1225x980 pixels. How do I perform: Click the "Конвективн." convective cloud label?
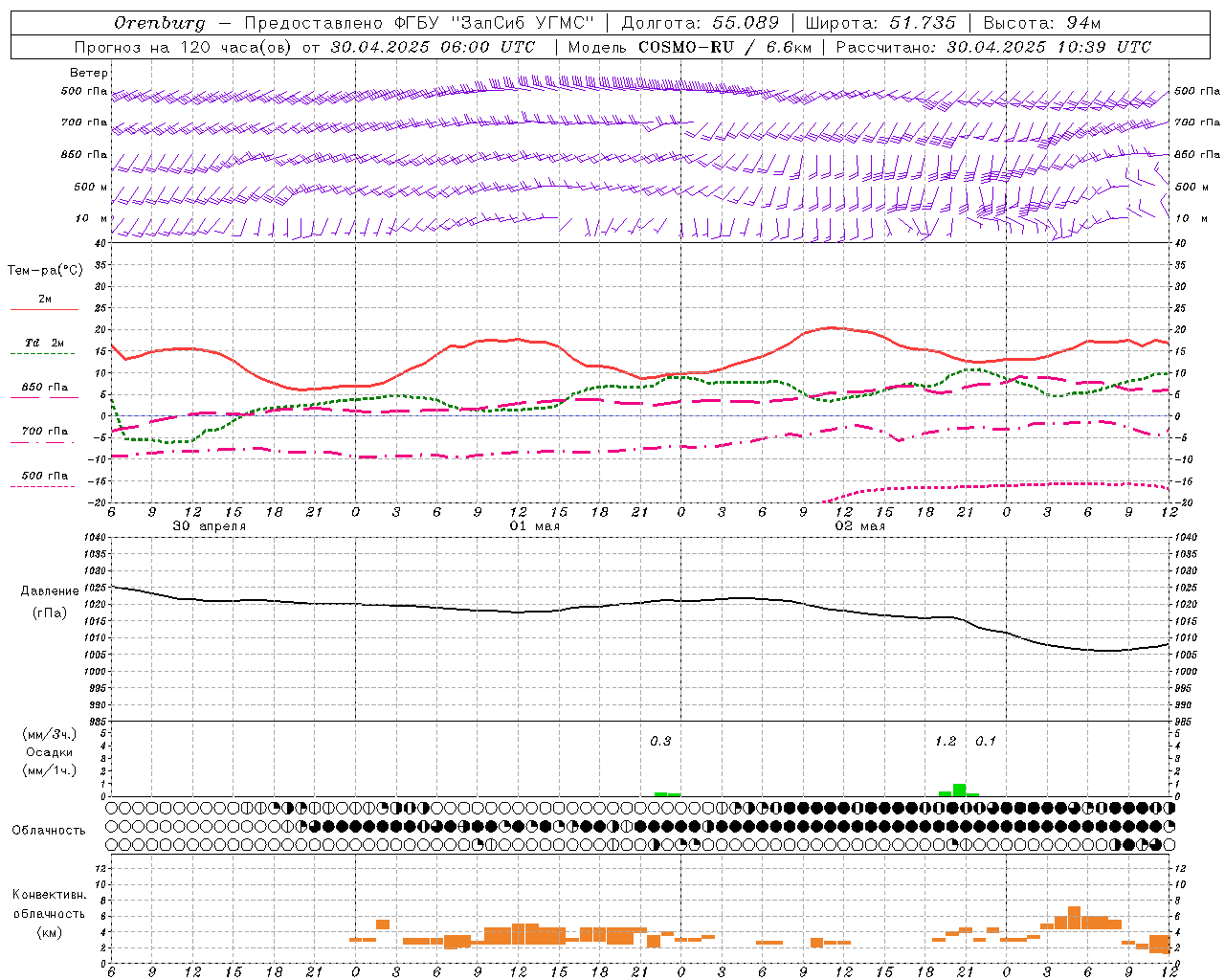[49, 895]
